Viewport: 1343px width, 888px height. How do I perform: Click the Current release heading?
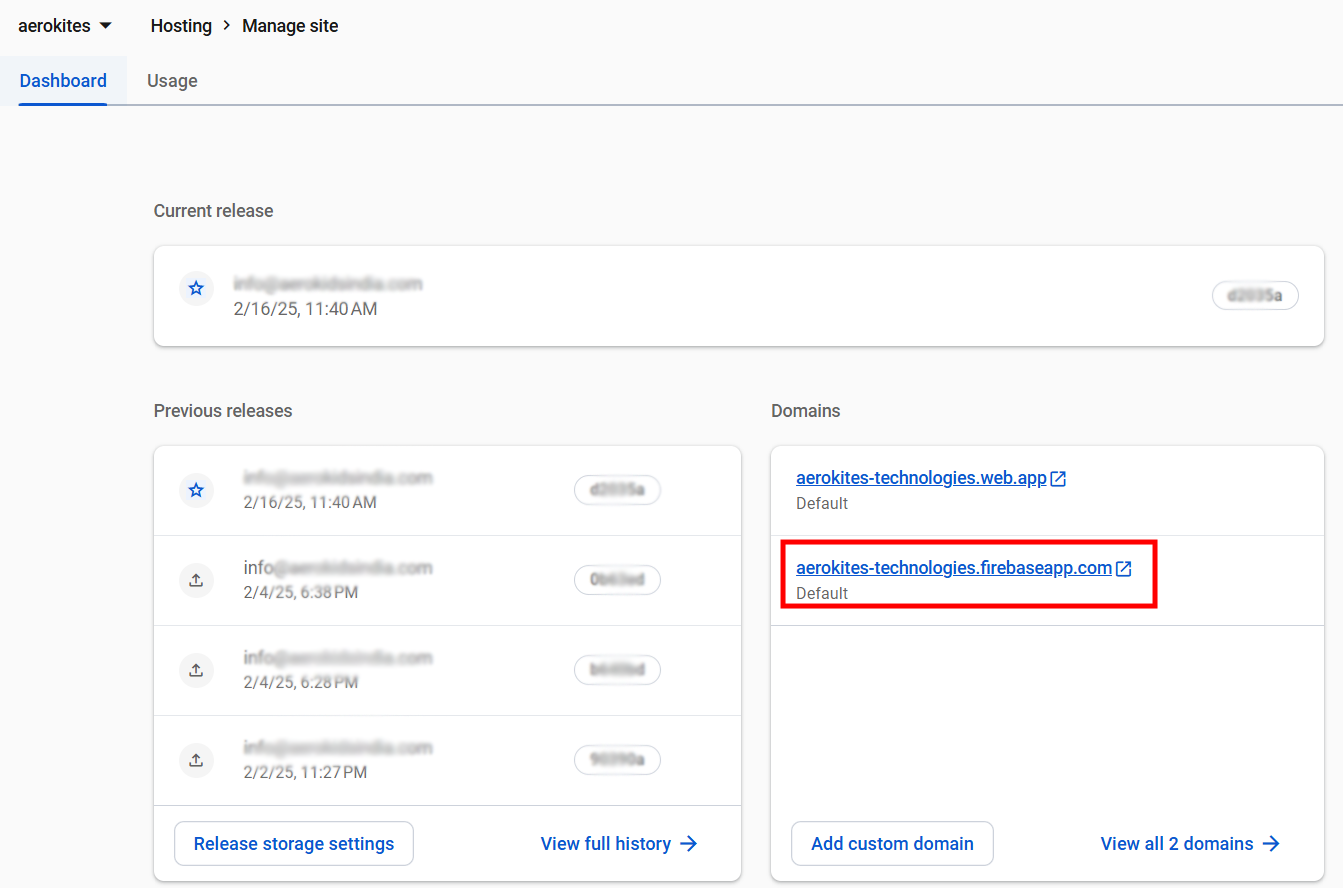(x=213, y=211)
